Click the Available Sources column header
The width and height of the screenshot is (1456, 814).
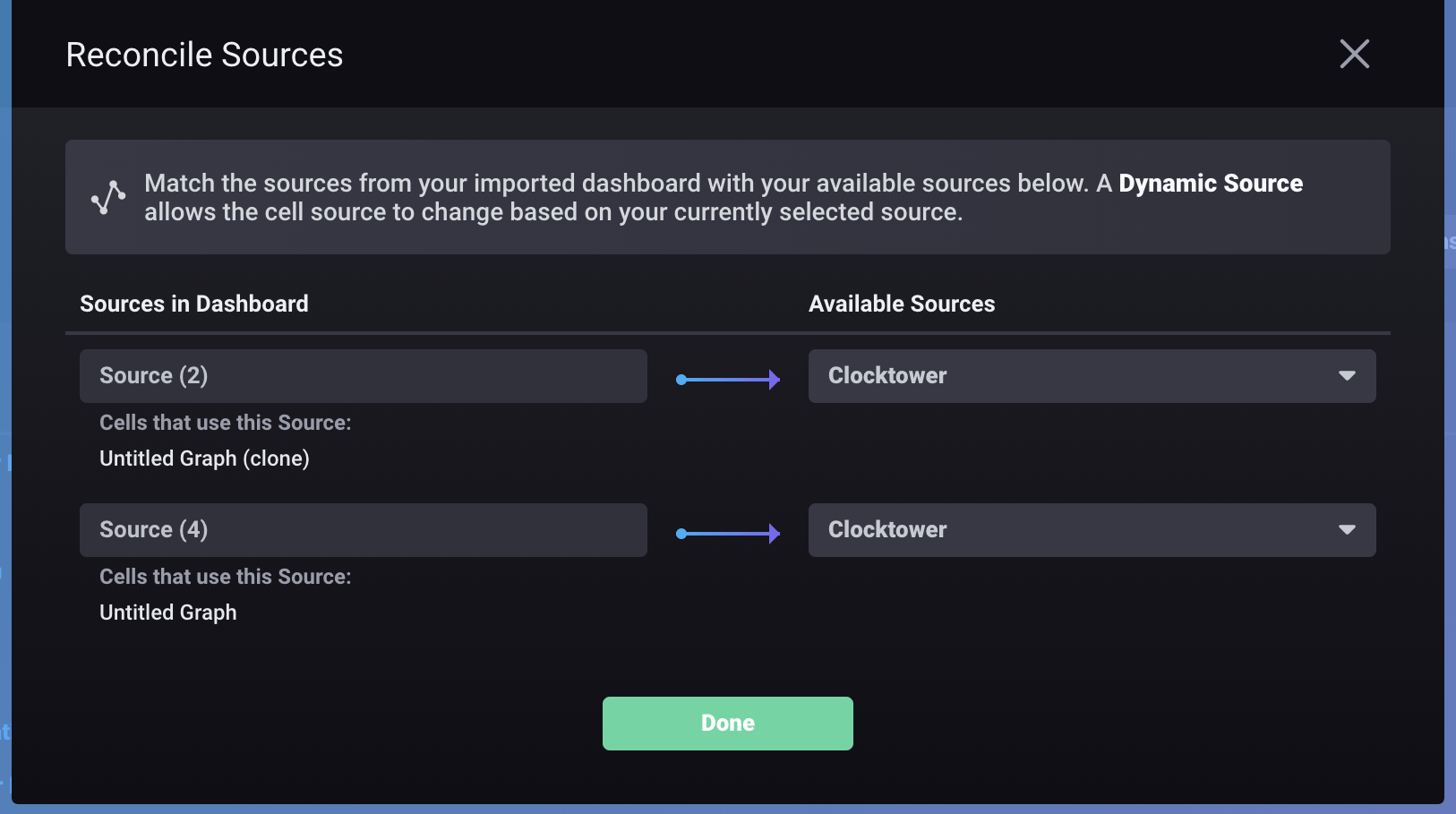902,304
